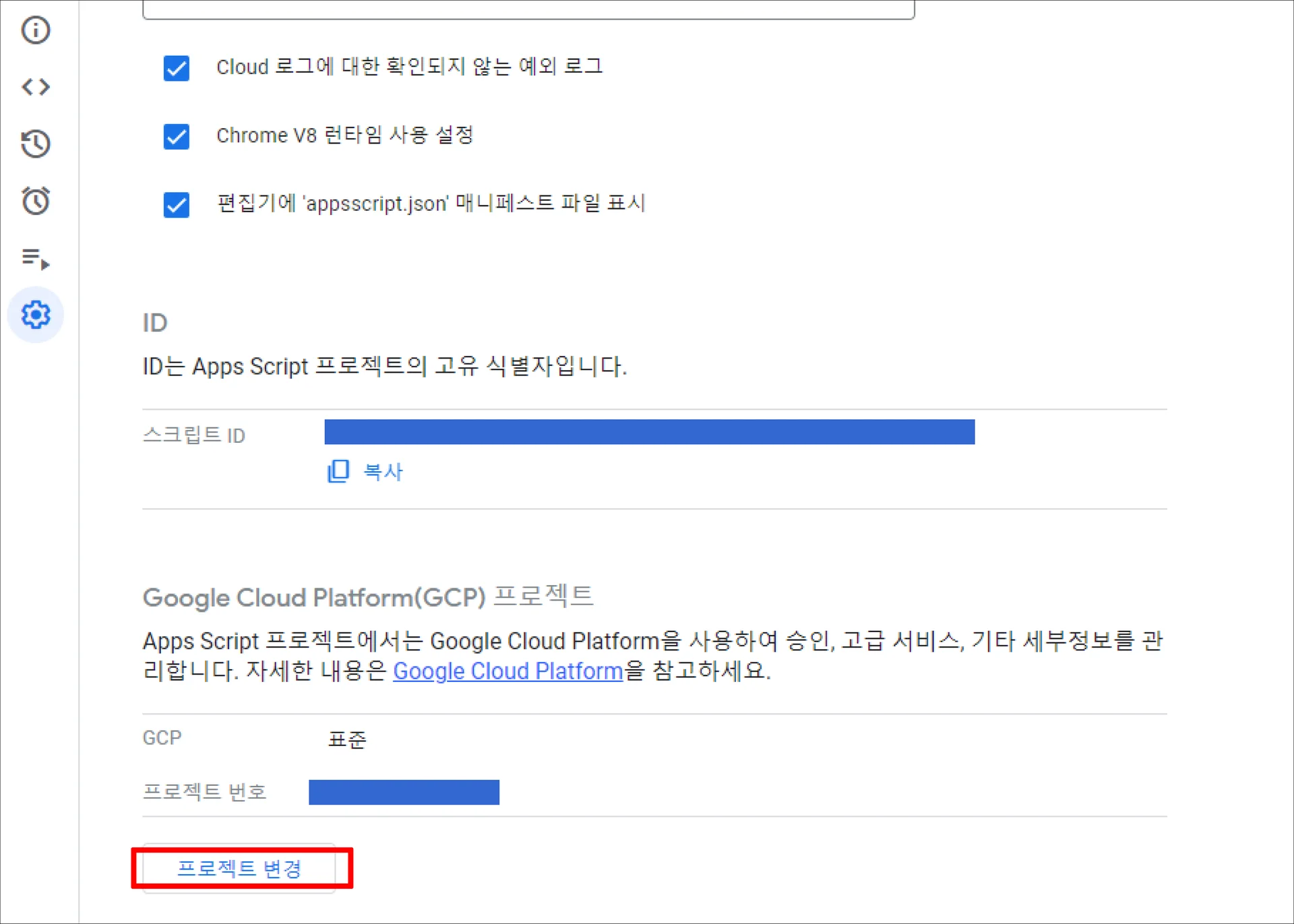This screenshot has width=1294, height=924.
Task: Open the project history clock-arrow icon
Action: click(36, 144)
